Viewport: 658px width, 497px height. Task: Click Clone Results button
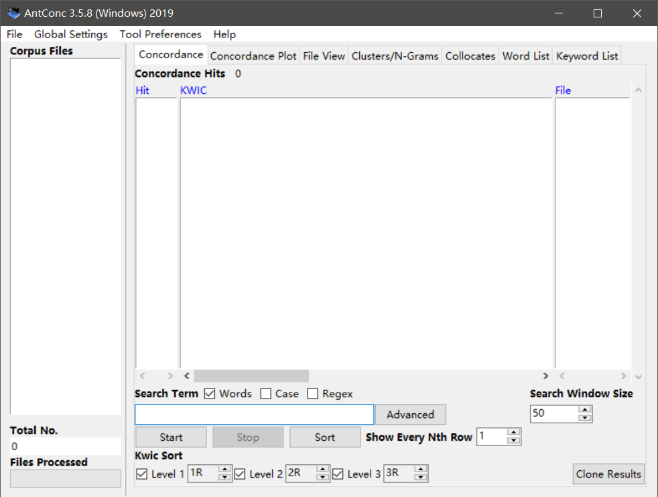pos(608,474)
